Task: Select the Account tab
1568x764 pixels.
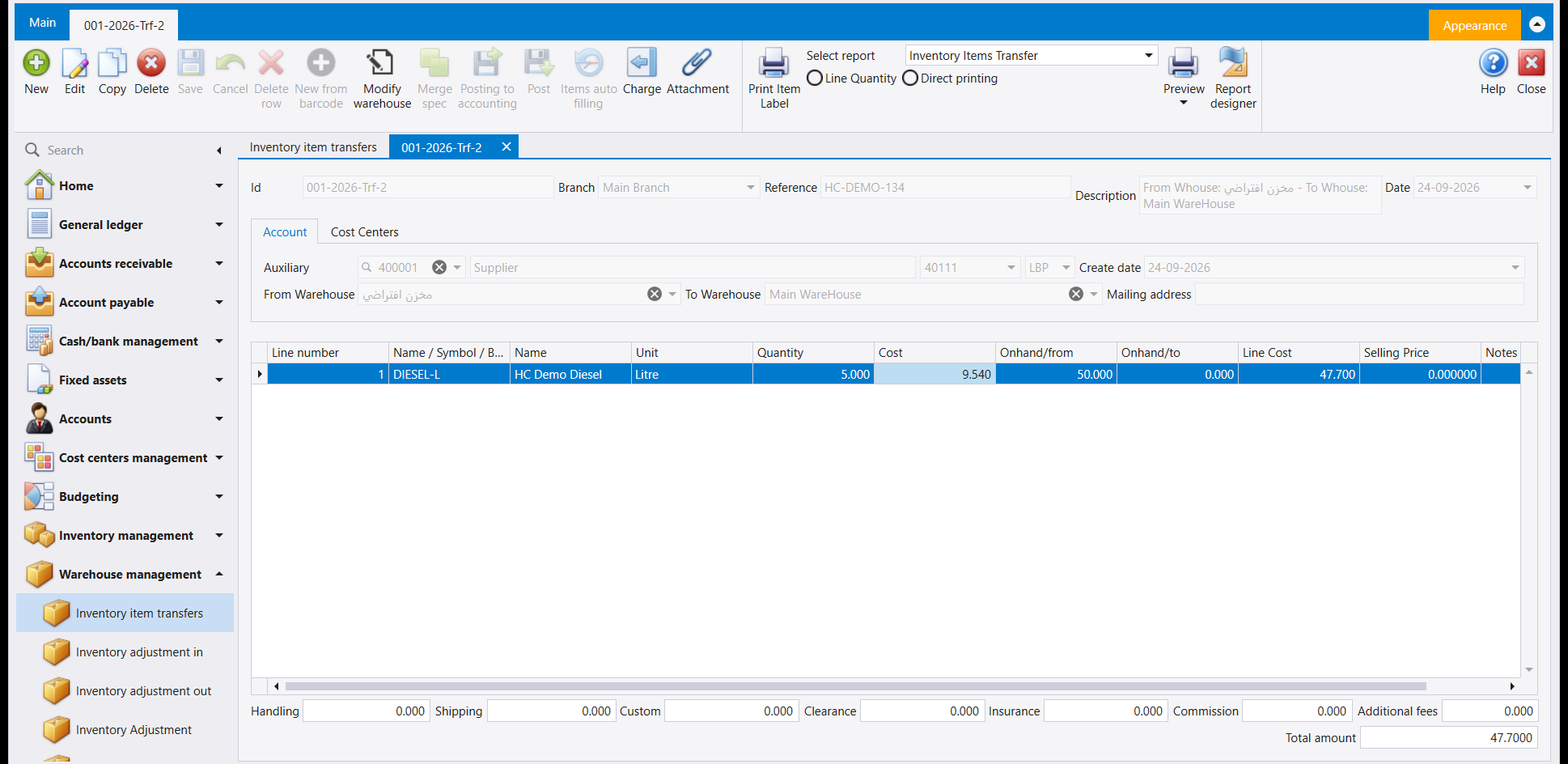Action: (285, 231)
